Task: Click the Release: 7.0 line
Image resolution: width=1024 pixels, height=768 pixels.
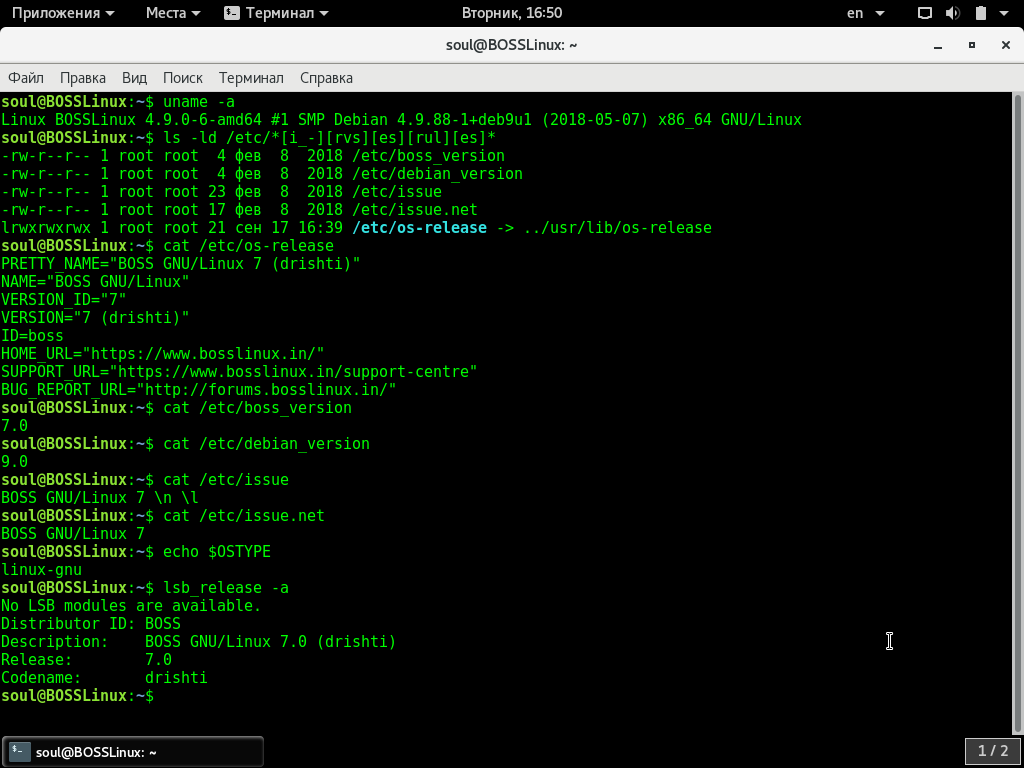Action: 86,660
